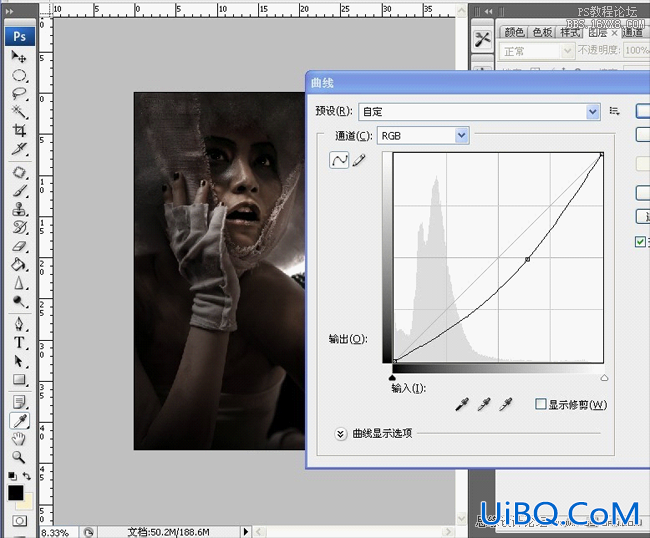Select the Path Selection tool
The image size is (650, 538).
(x=19, y=361)
